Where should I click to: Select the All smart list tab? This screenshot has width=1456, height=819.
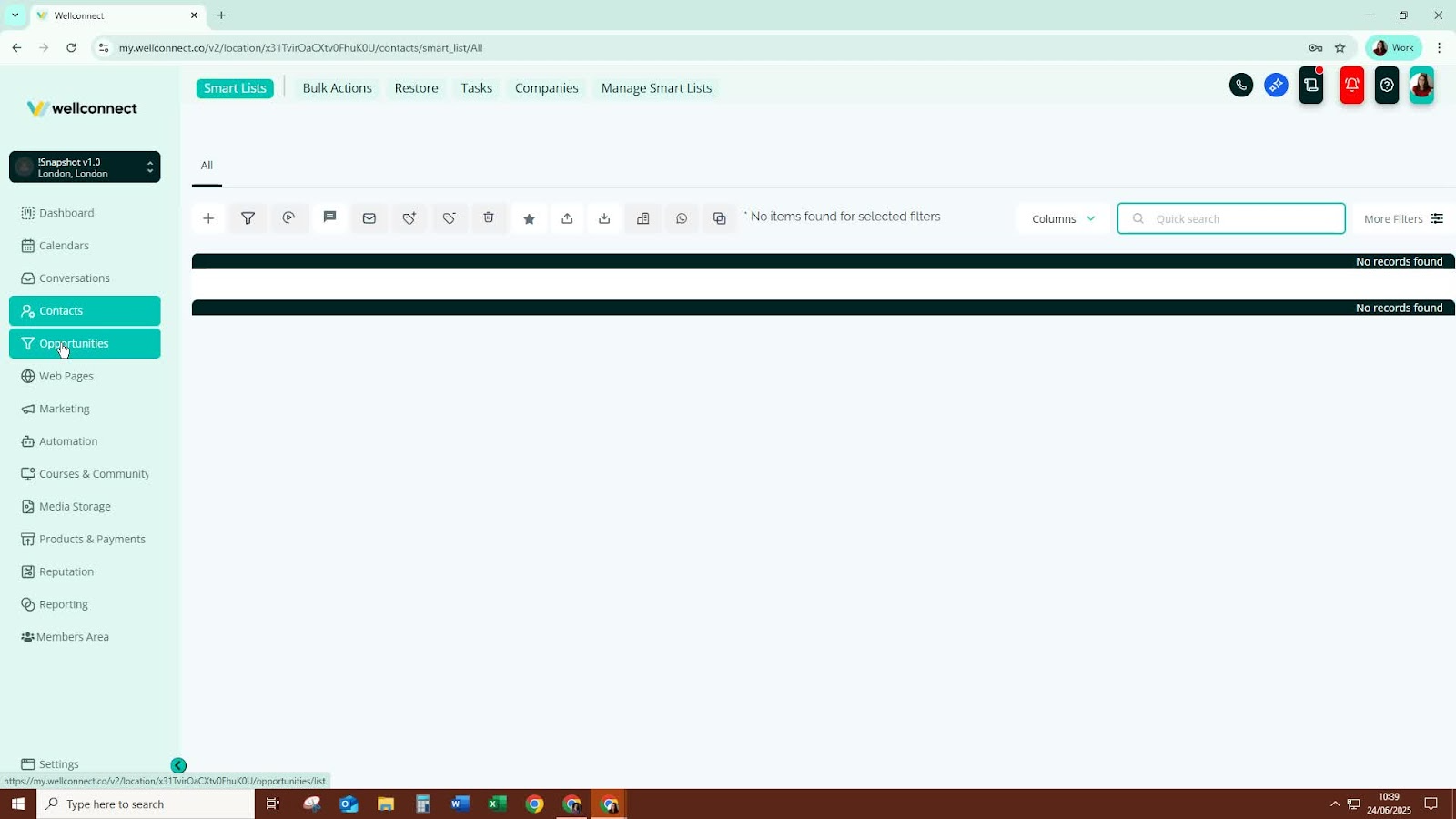[x=207, y=166]
